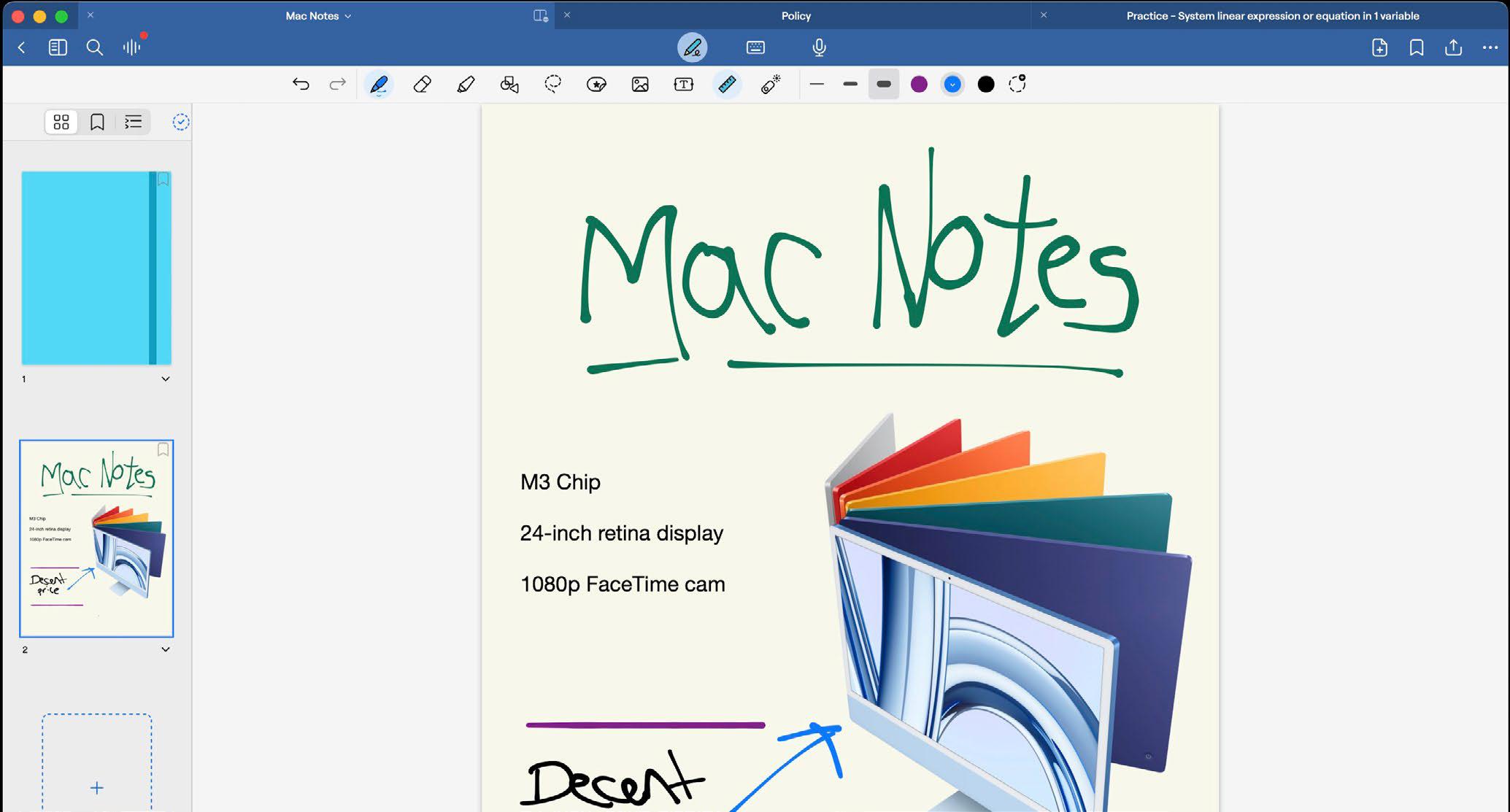Toggle bookmark on page 2 thumbnail
The image size is (1510, 812).
click(163, 449)
